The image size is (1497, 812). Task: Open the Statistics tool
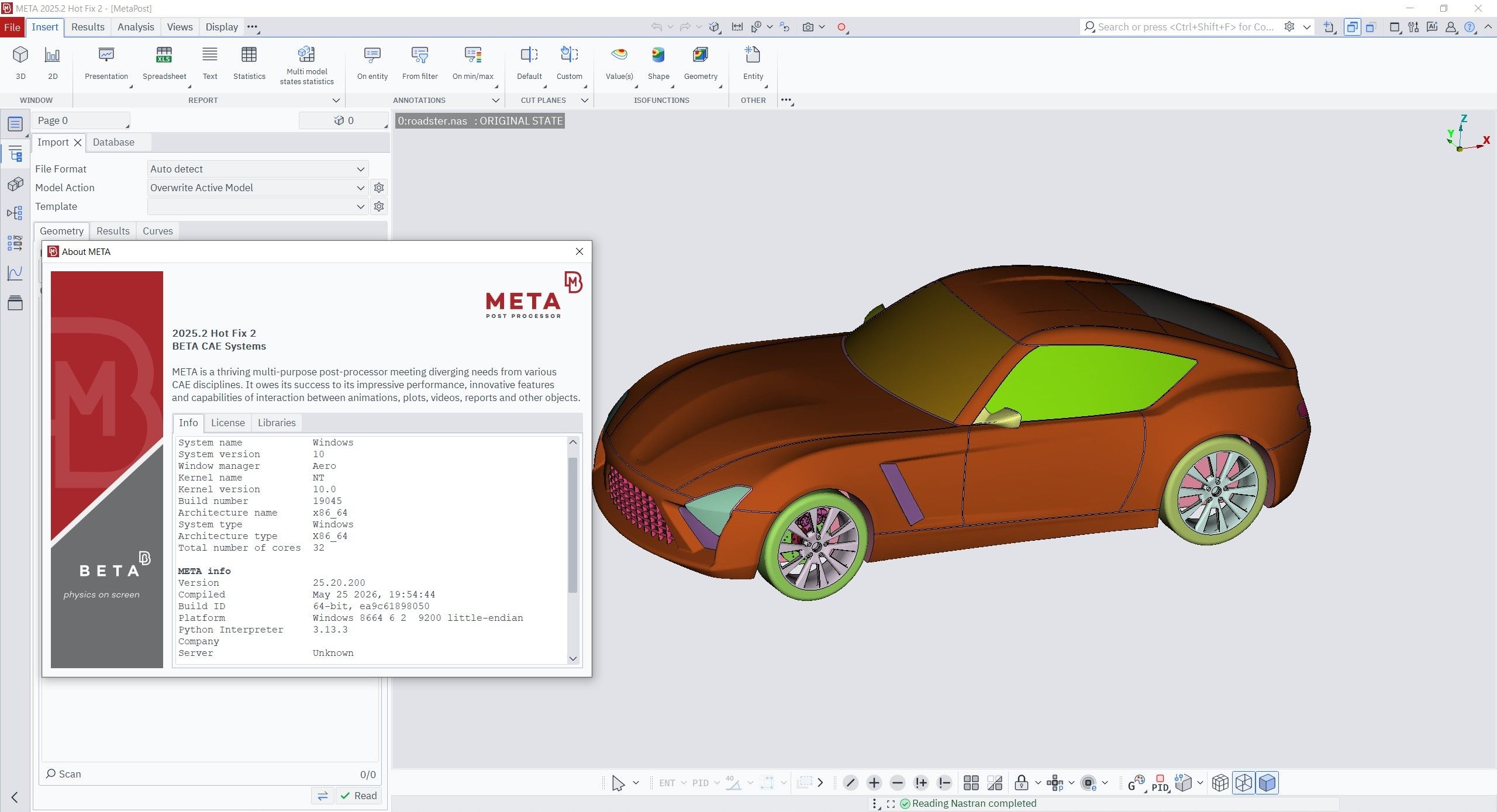(x=249, y=63)
